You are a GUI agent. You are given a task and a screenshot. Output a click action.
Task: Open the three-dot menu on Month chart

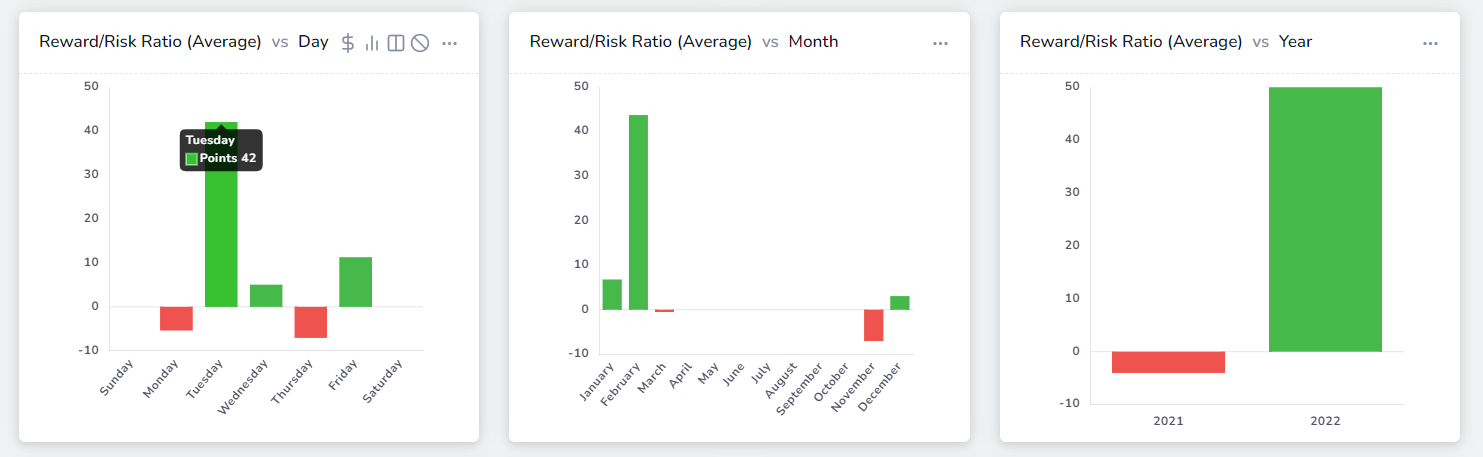[x=940, y=43]
